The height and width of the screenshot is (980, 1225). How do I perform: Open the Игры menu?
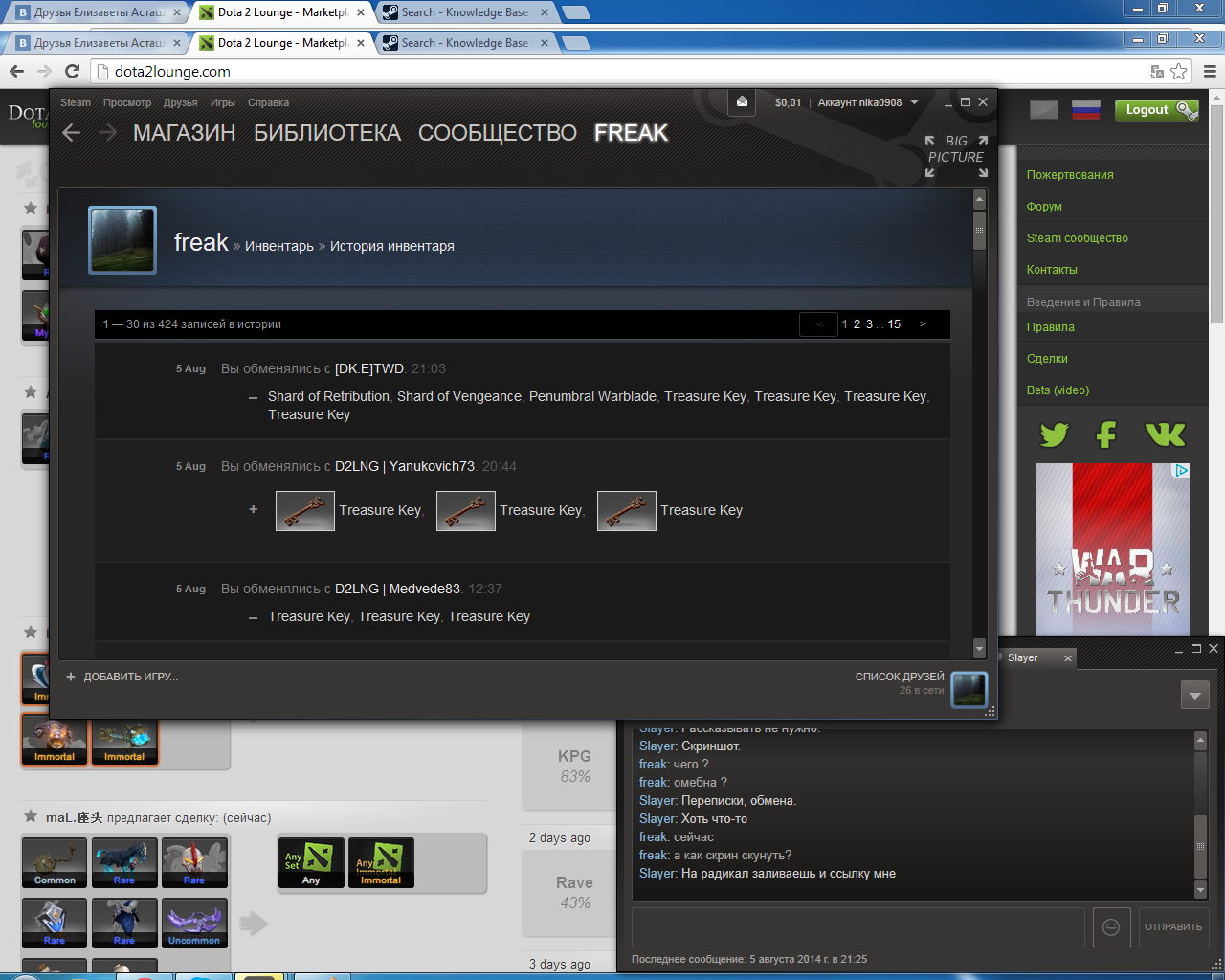point(223,102)
